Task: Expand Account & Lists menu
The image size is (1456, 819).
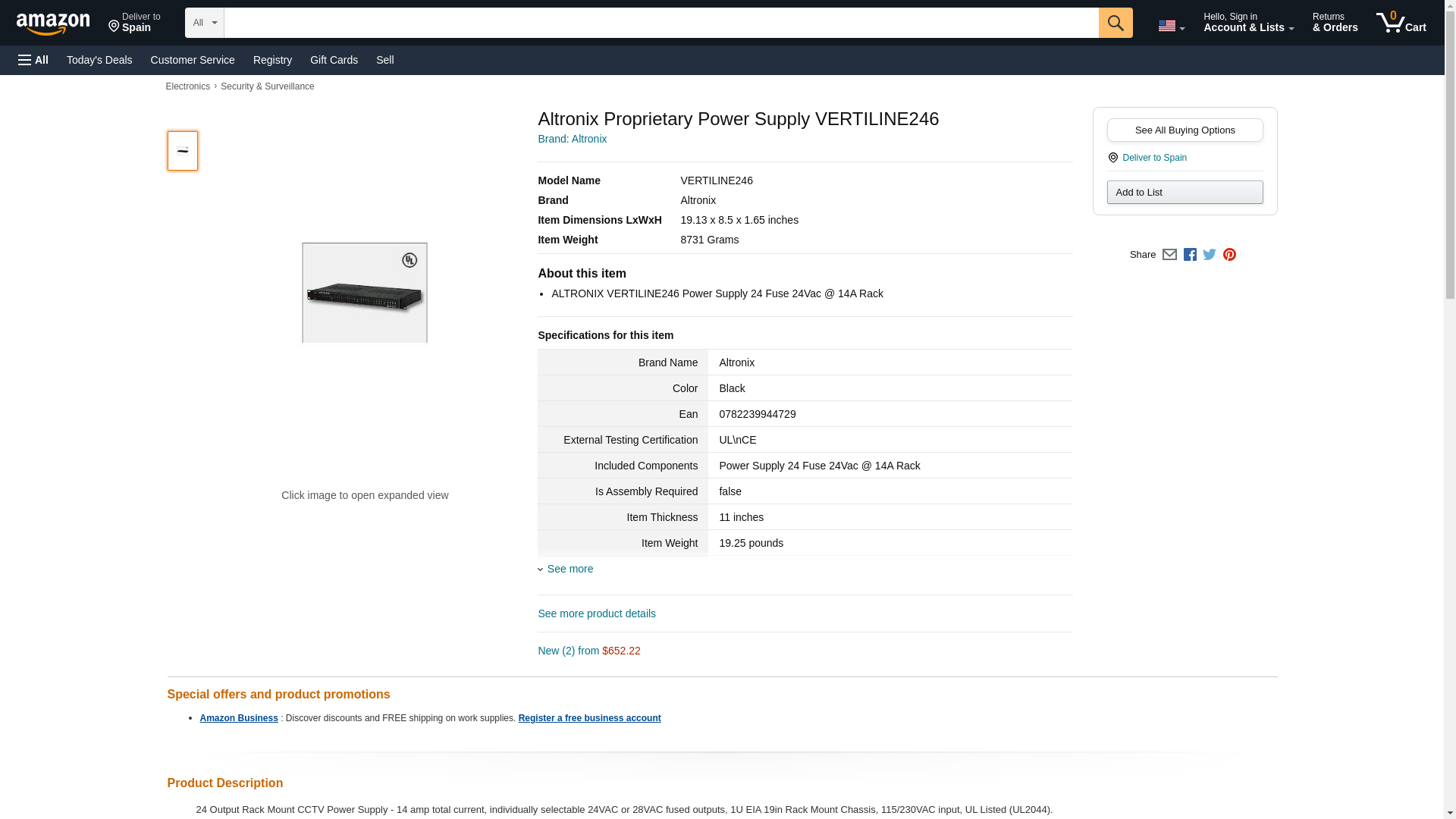Action: pos(1248,22)
